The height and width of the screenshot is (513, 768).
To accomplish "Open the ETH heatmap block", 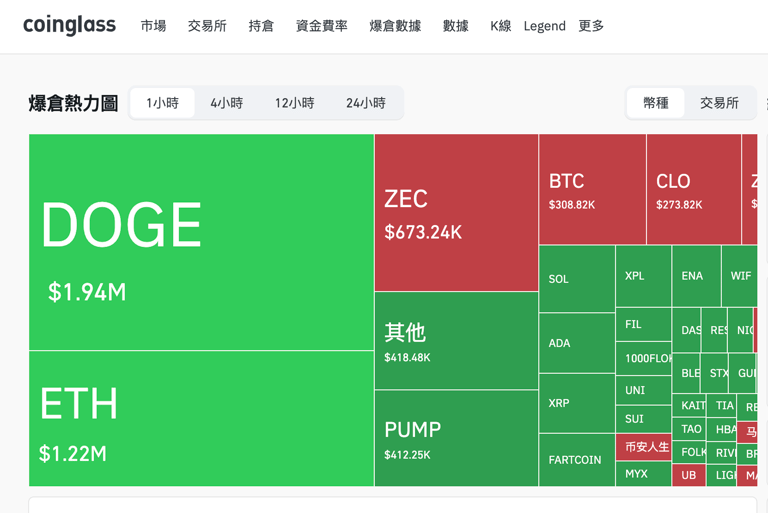I will pos(201,418).
